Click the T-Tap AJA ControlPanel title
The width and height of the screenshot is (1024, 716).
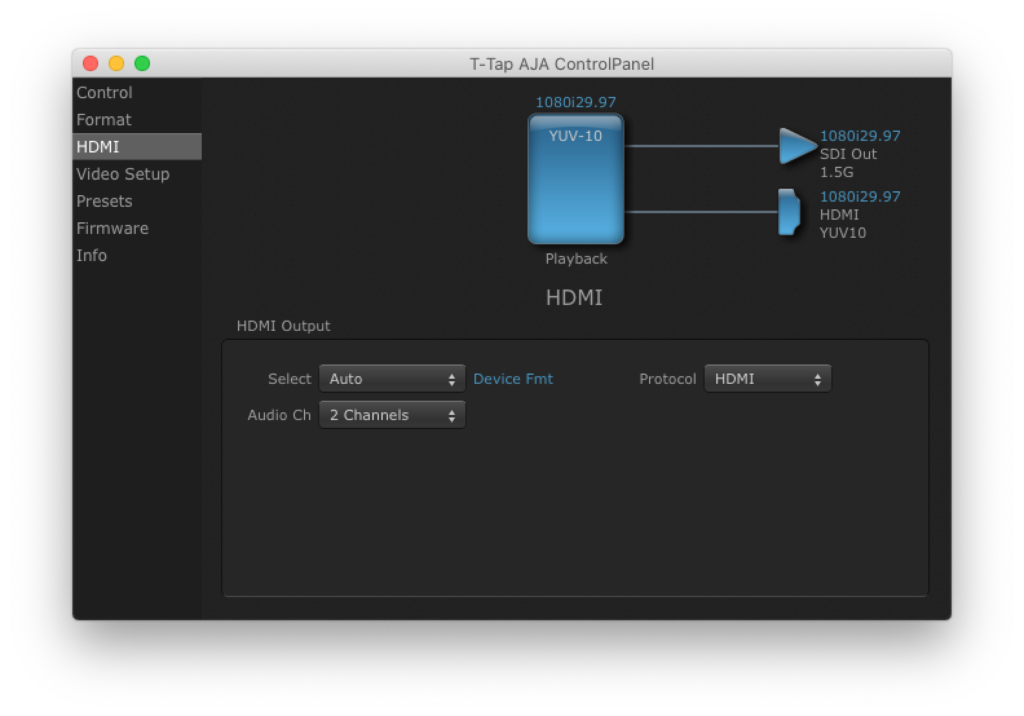562,64
